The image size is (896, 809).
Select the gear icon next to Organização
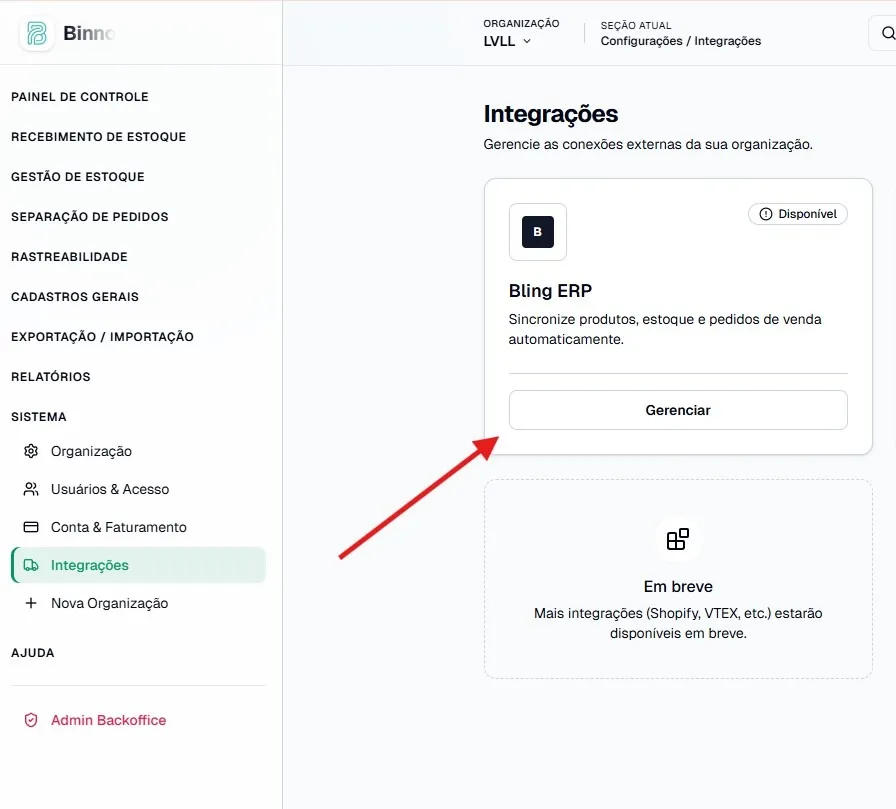(30, 451)
